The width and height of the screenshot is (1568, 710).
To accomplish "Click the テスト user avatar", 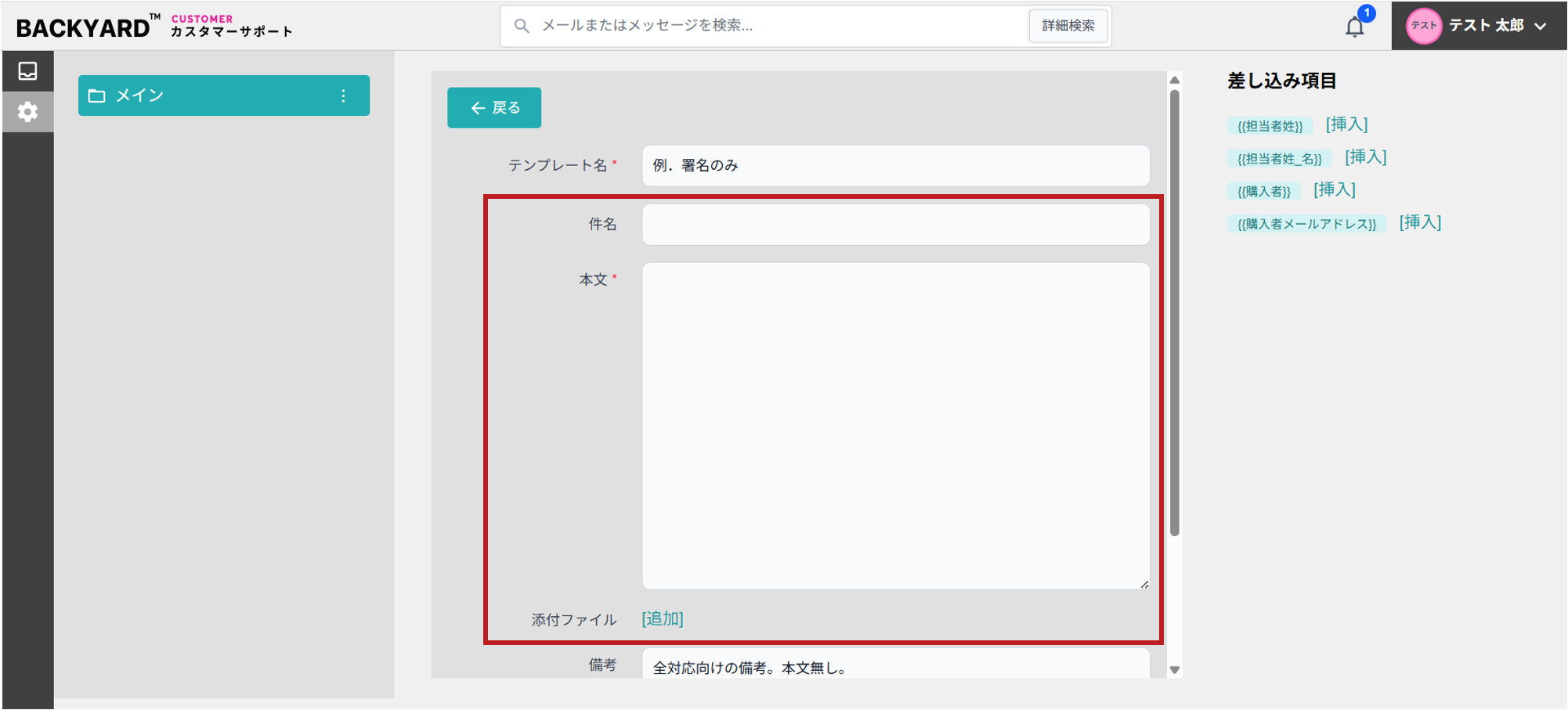I will coord(1423,26).
